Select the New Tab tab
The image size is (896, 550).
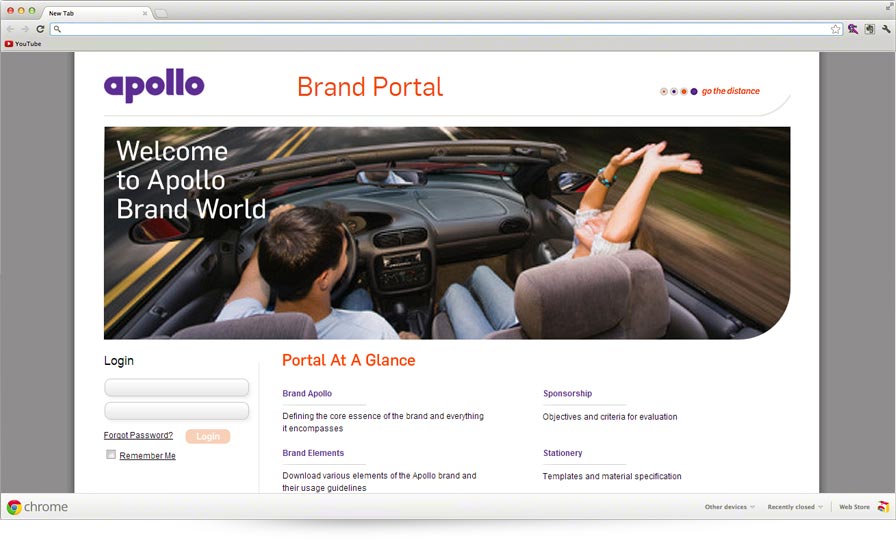pos(96,13)
